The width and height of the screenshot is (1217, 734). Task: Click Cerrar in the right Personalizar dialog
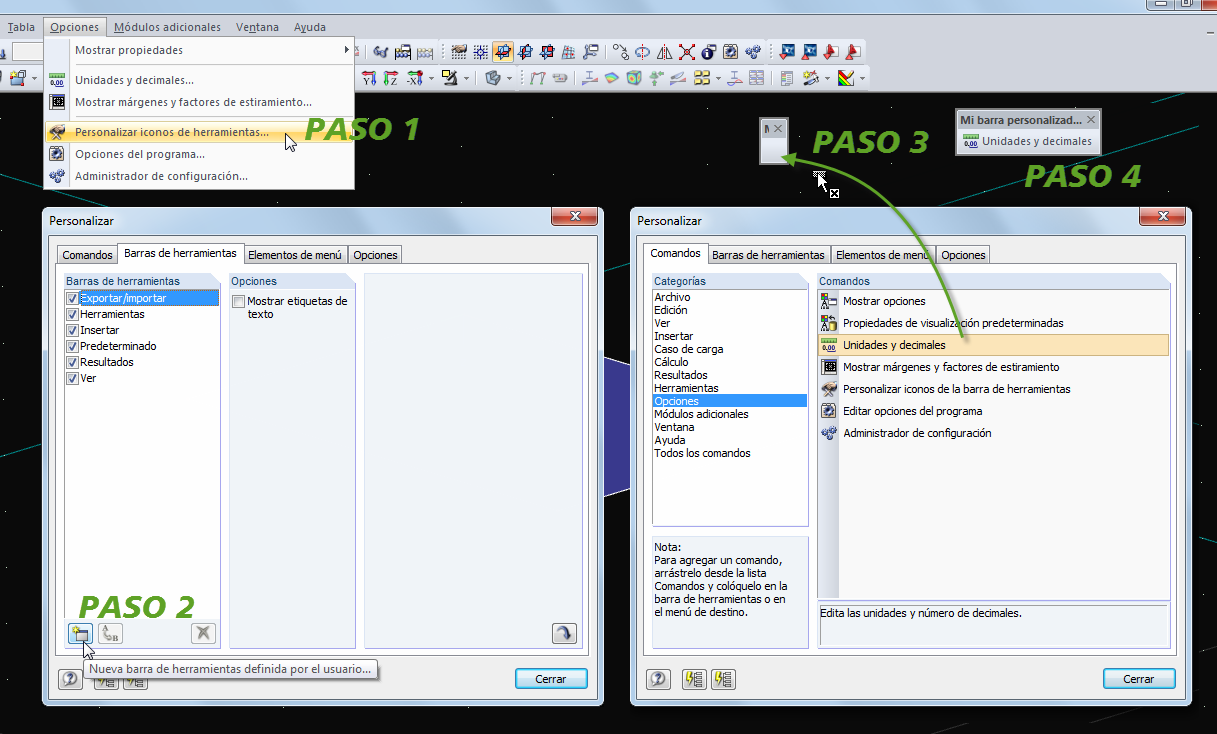1139,679
